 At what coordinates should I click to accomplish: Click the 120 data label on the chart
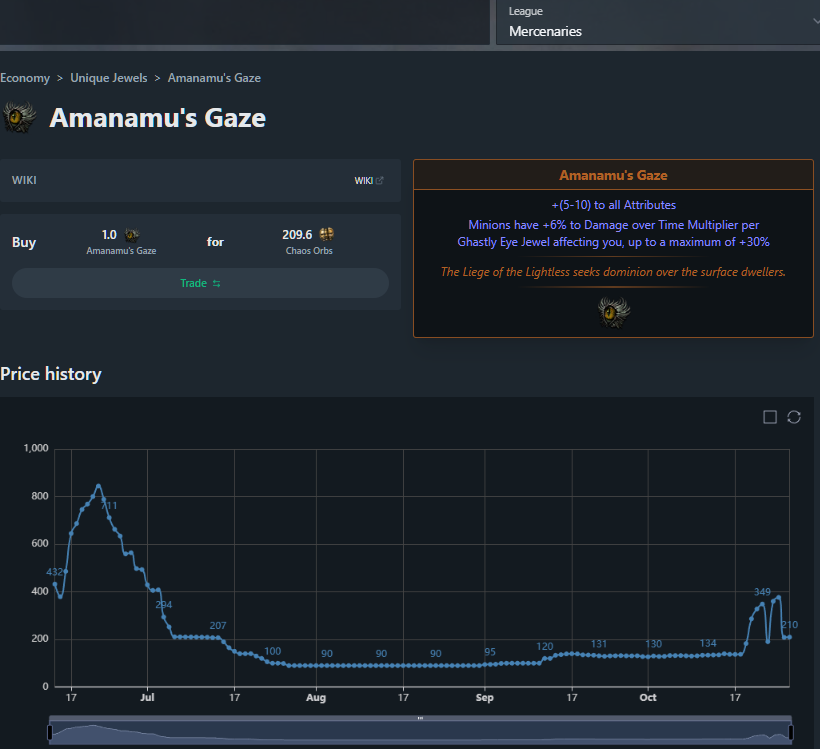point(544,646)
